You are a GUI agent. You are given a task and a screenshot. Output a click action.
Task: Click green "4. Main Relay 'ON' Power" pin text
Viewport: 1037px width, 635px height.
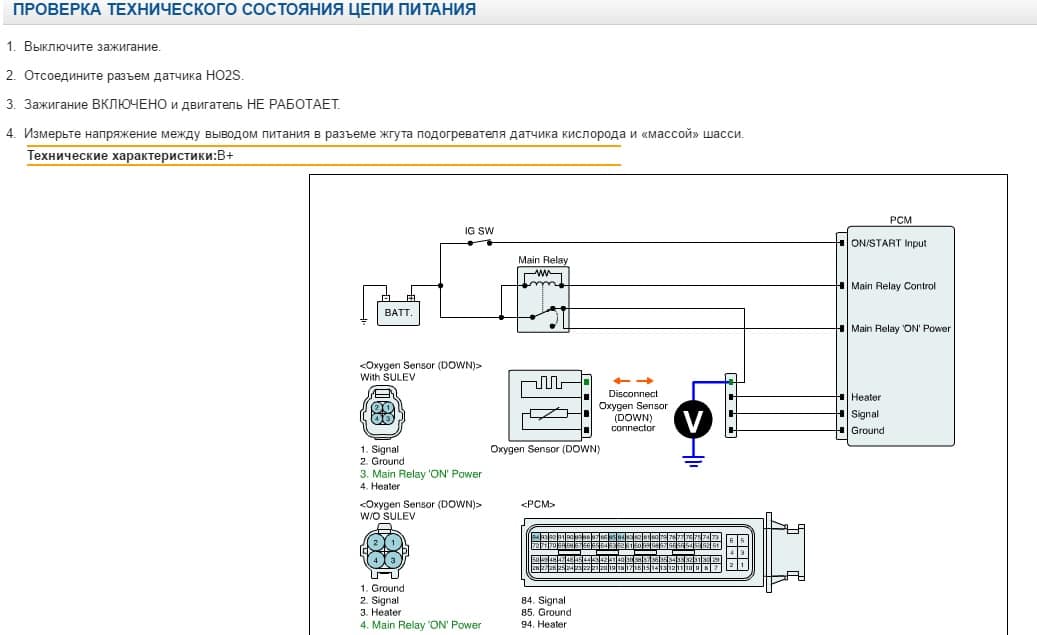tap(421, 624)
